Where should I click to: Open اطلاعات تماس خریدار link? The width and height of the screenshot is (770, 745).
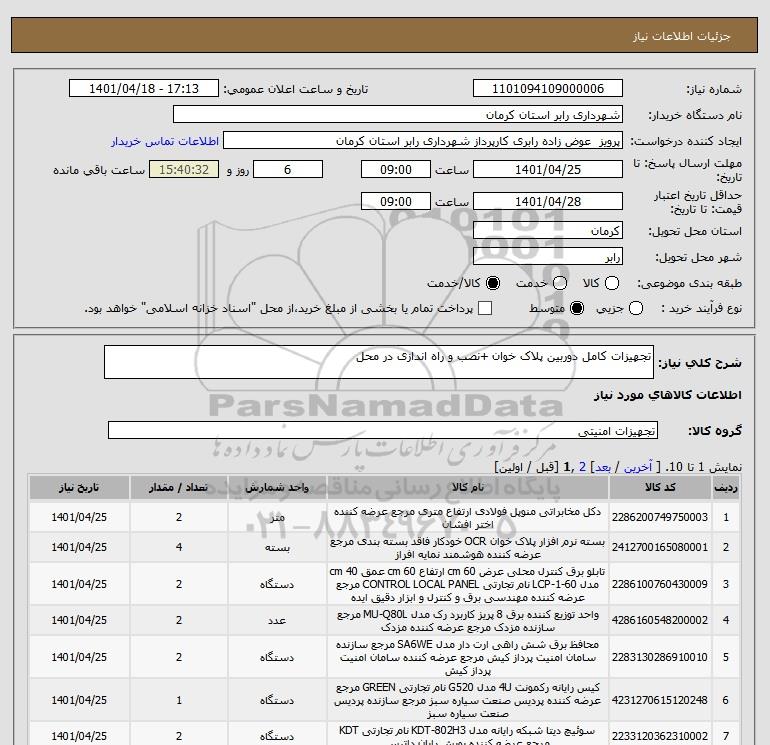165,141
